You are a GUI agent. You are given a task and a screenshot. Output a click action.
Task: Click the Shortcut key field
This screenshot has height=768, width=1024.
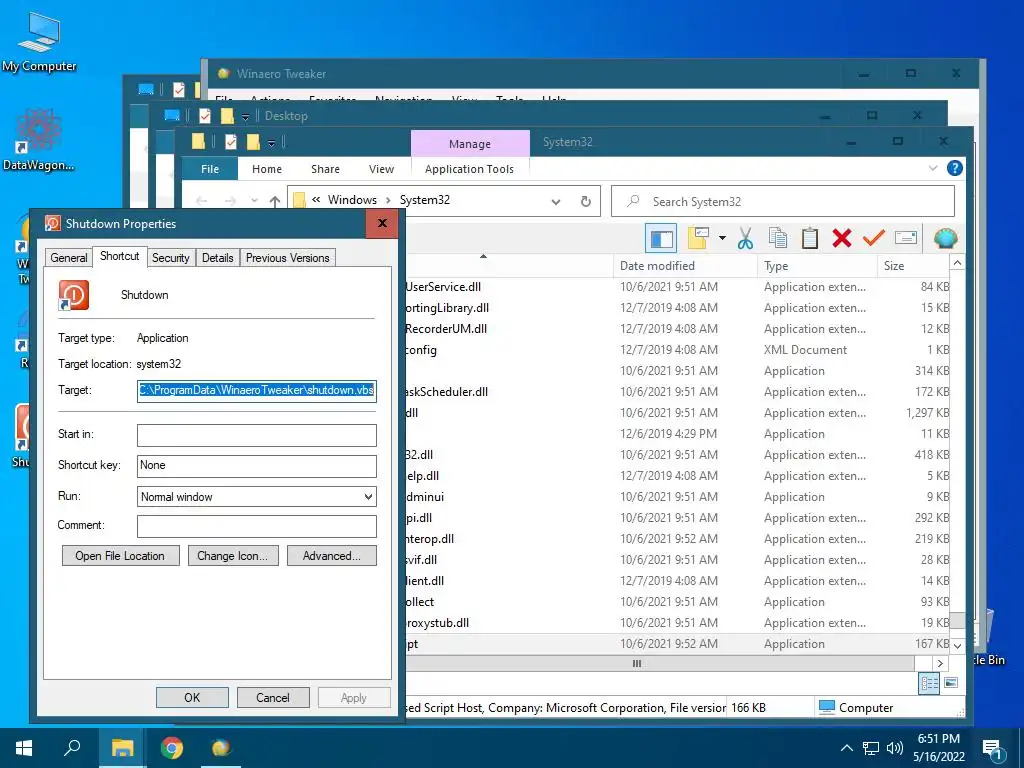[x=257, y=466]
